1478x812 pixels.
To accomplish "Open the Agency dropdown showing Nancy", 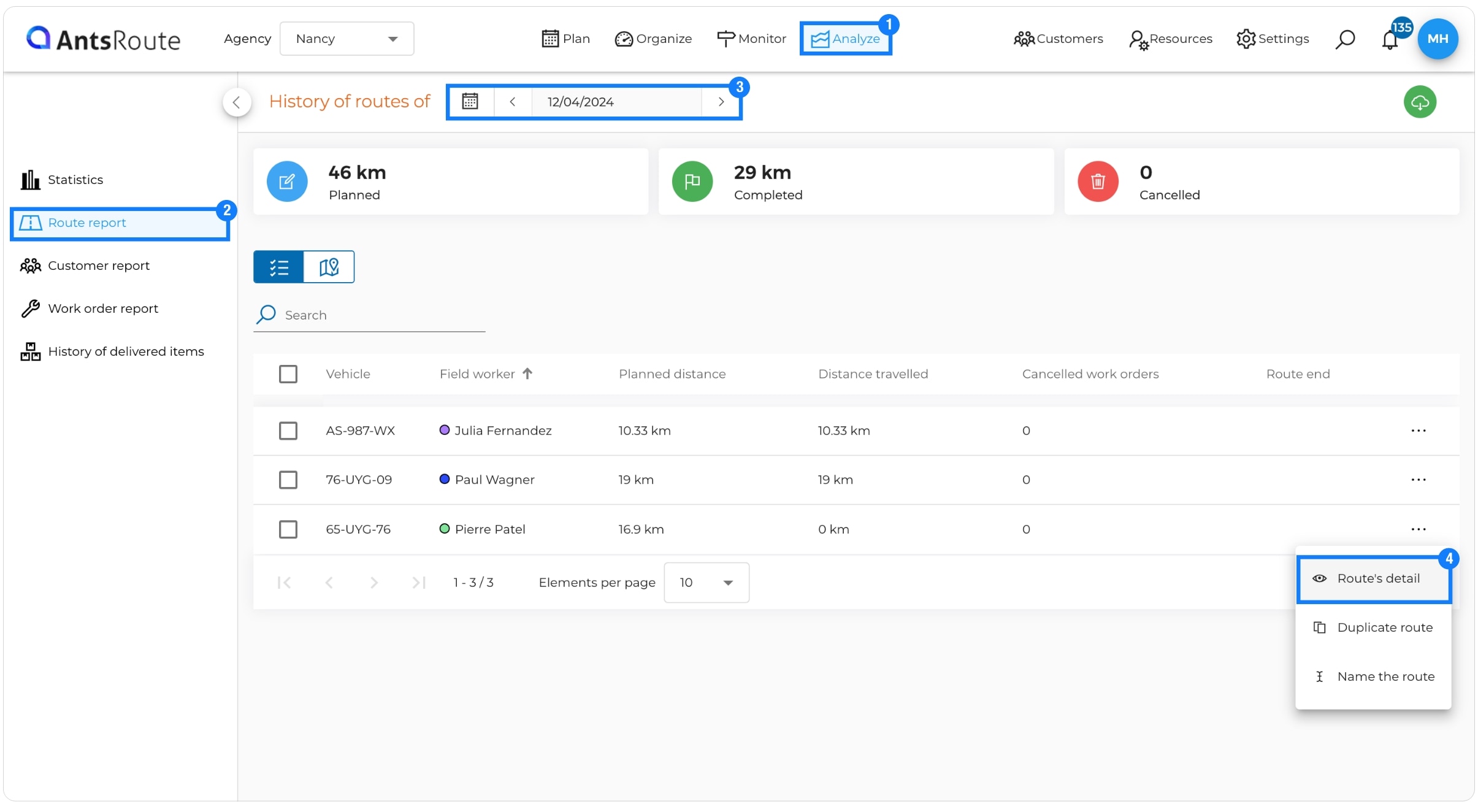I will pos(347,39).
